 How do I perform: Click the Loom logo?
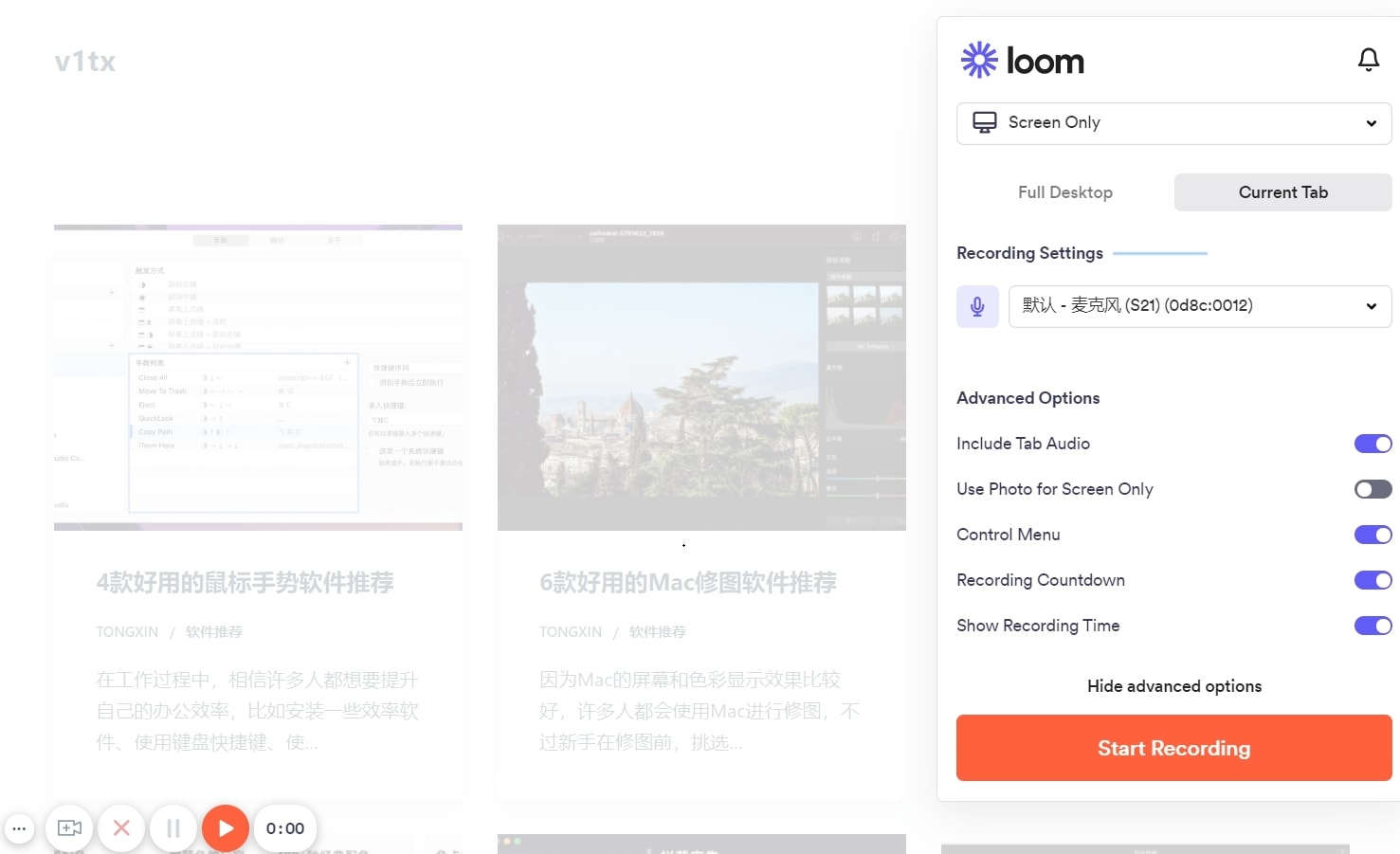(x=1022, y=61)
